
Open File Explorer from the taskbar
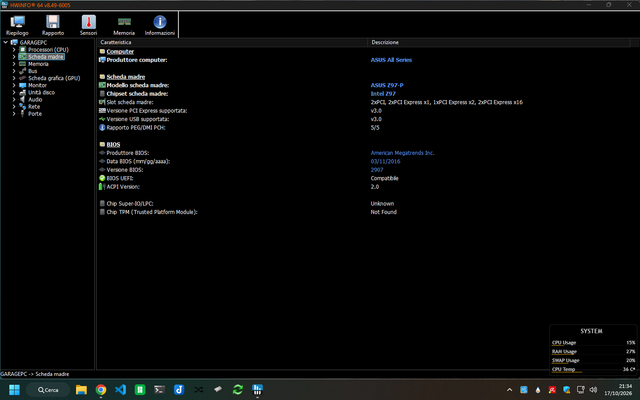coord(81,390)
